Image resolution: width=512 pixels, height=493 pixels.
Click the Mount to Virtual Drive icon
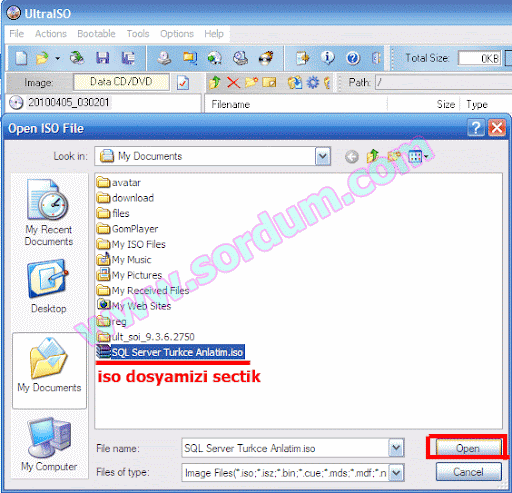tap(240, 58)
